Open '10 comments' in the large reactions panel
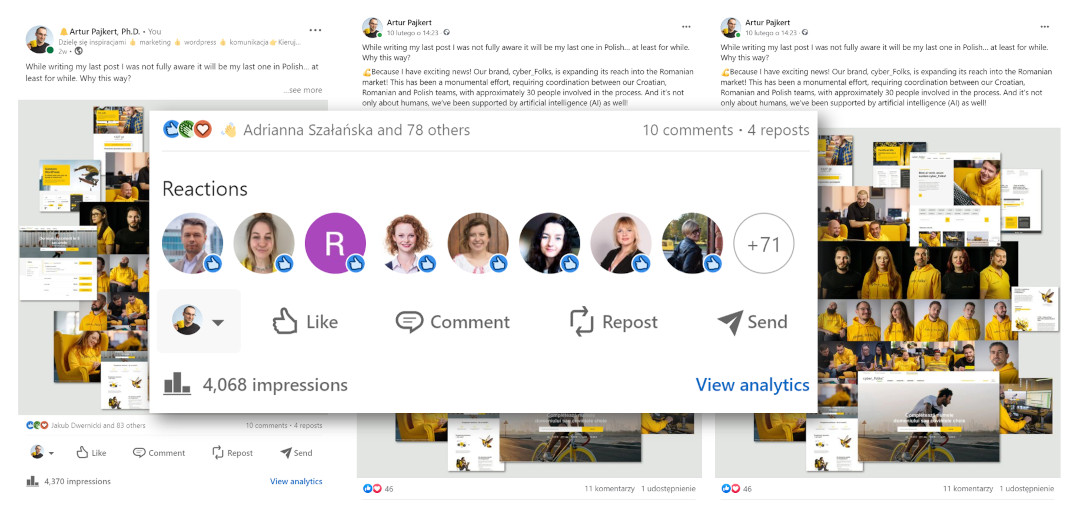 [x=687, y=130]
